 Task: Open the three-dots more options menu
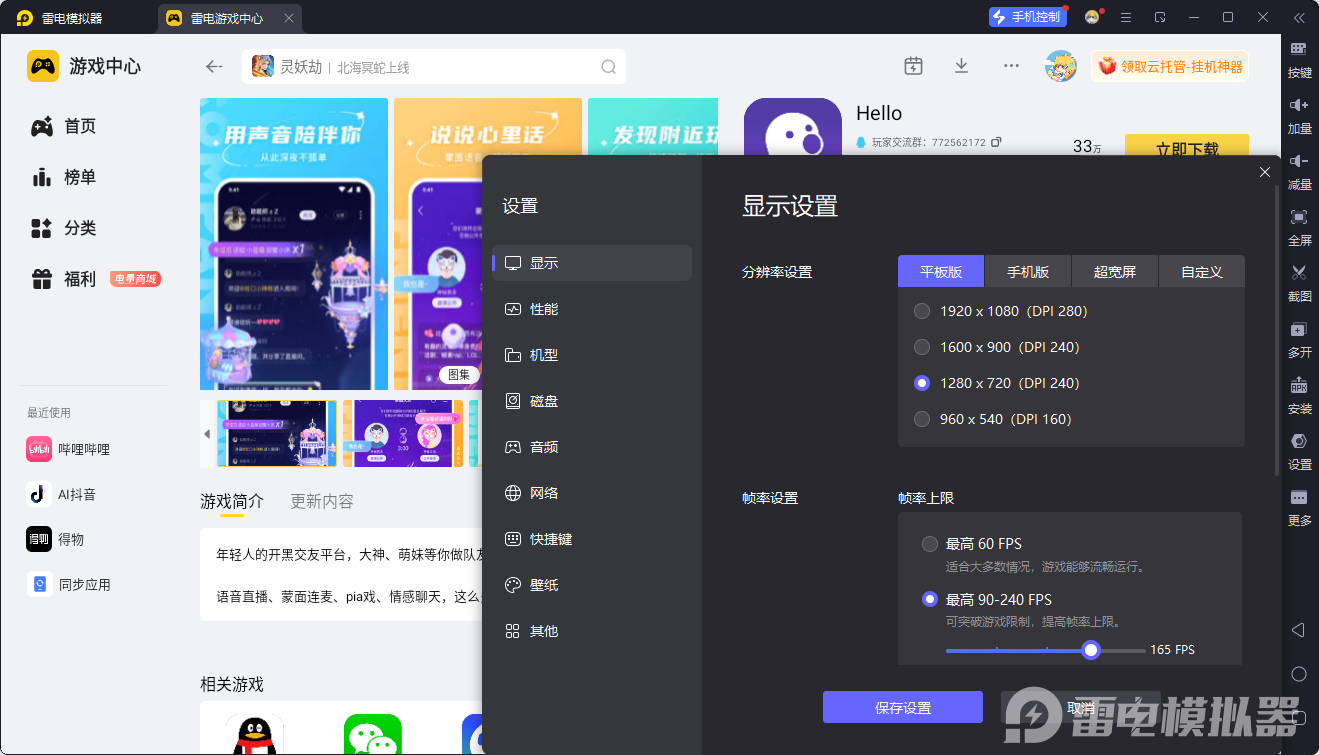[1011, 66]
